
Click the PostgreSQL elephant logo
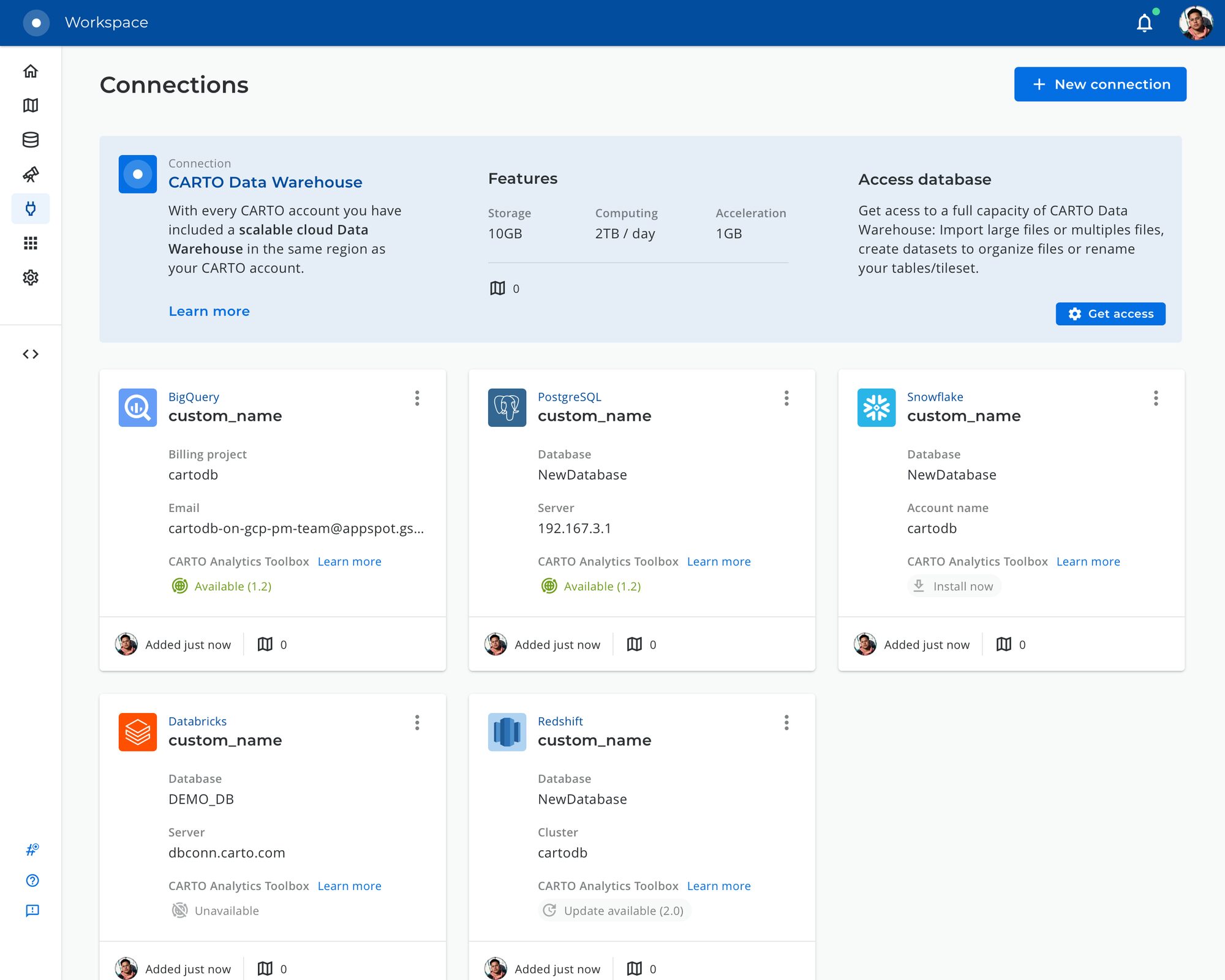click(x=507, y=407)
